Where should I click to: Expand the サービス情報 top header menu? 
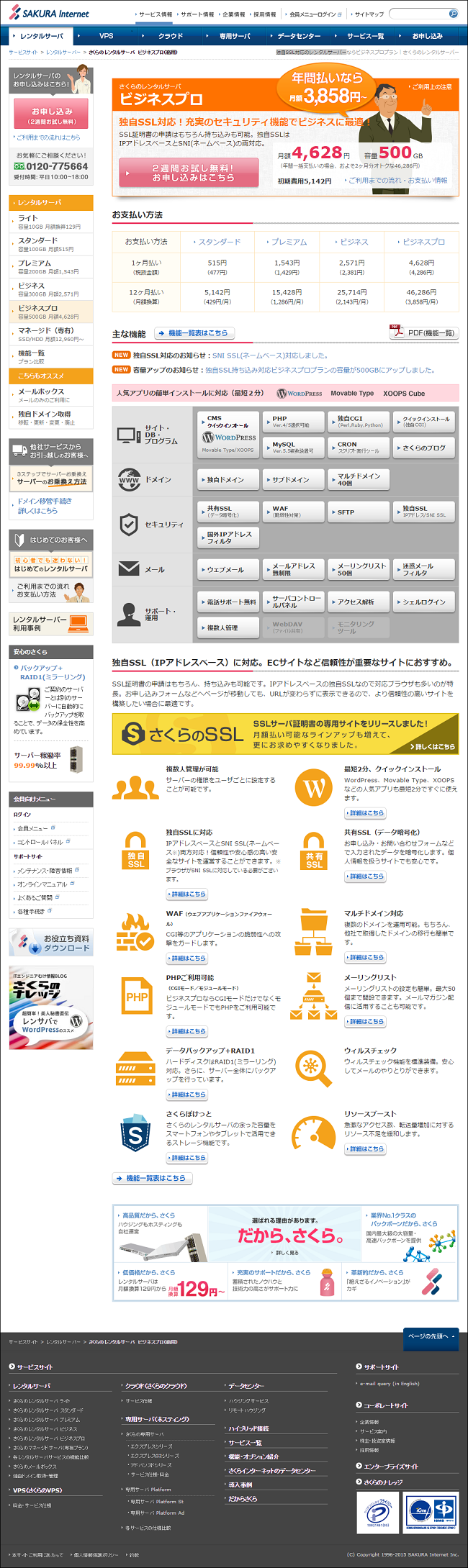point(154,14)
